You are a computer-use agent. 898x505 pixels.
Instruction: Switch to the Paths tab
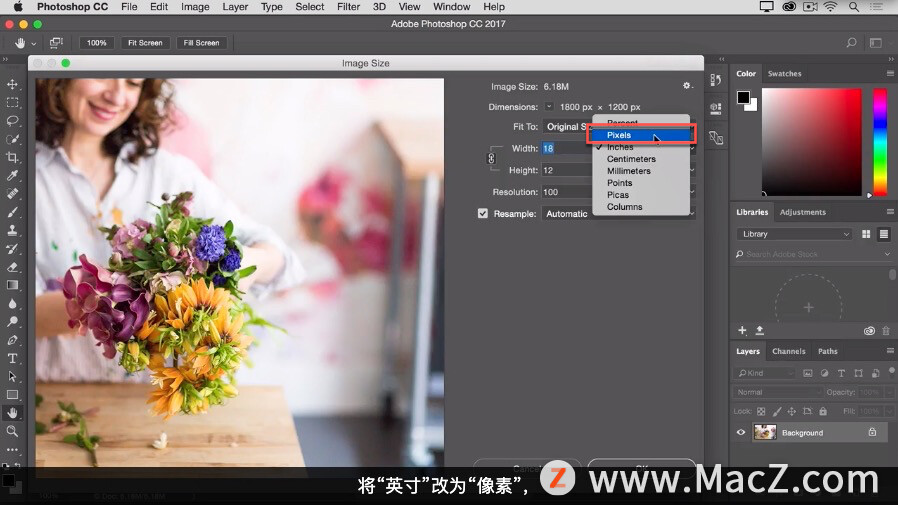click(828, 351)
